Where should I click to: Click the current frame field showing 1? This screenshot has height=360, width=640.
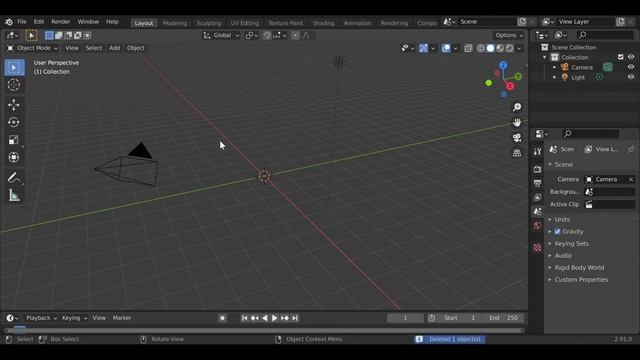[x=405, y=318]
